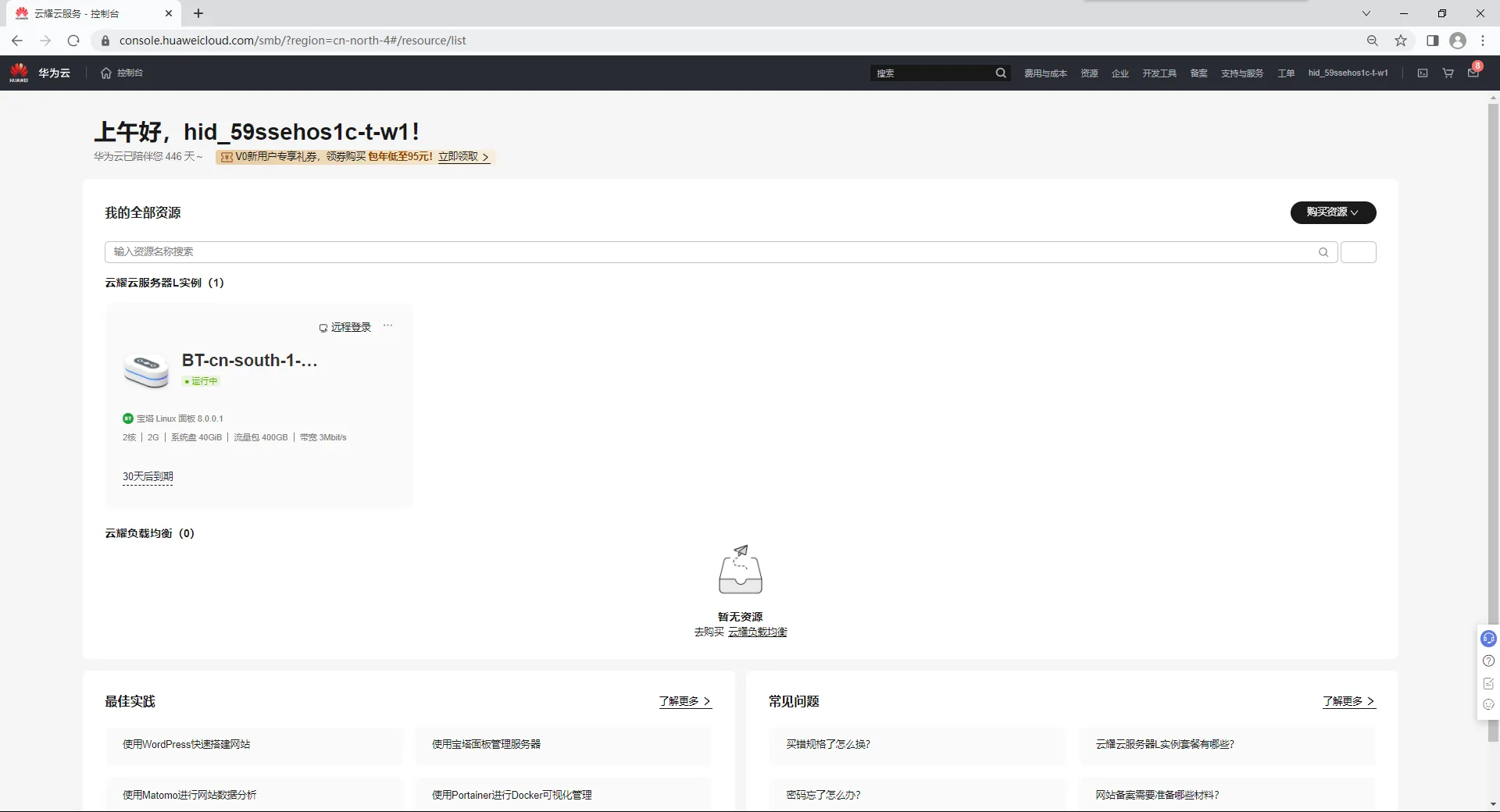
Task: Open the server card more options ellipsis
Action: (x=387, y=326)
